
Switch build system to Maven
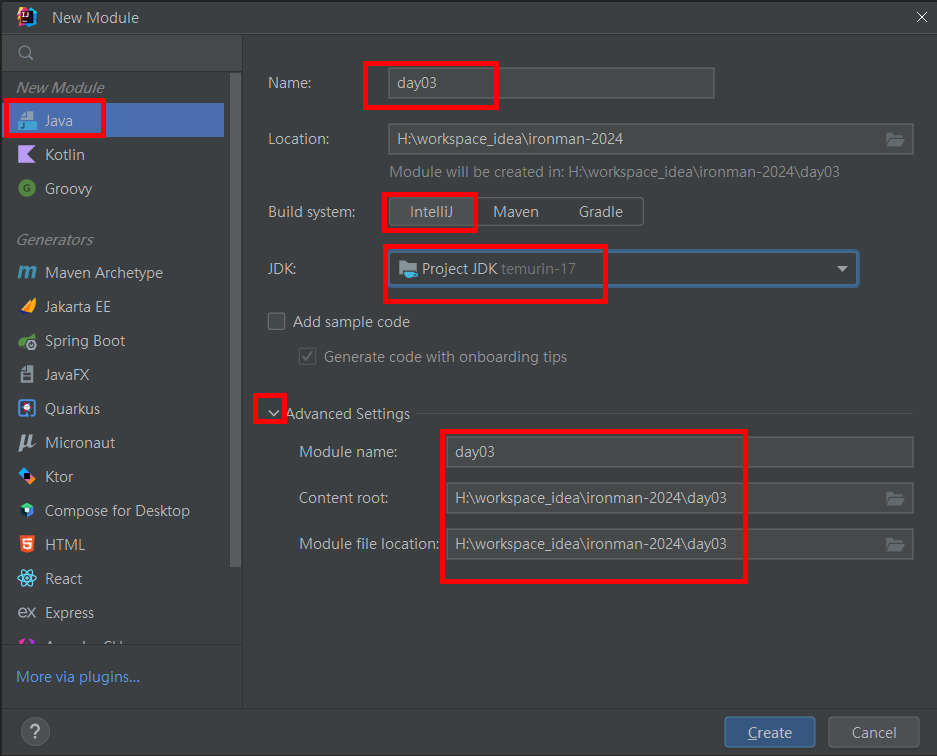pos(516,212)
